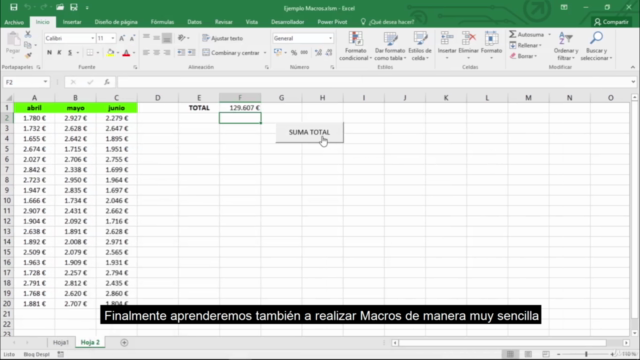Toggle align text right
The width and height of the screenshot is (640, 360).
[x=167, y=53]
